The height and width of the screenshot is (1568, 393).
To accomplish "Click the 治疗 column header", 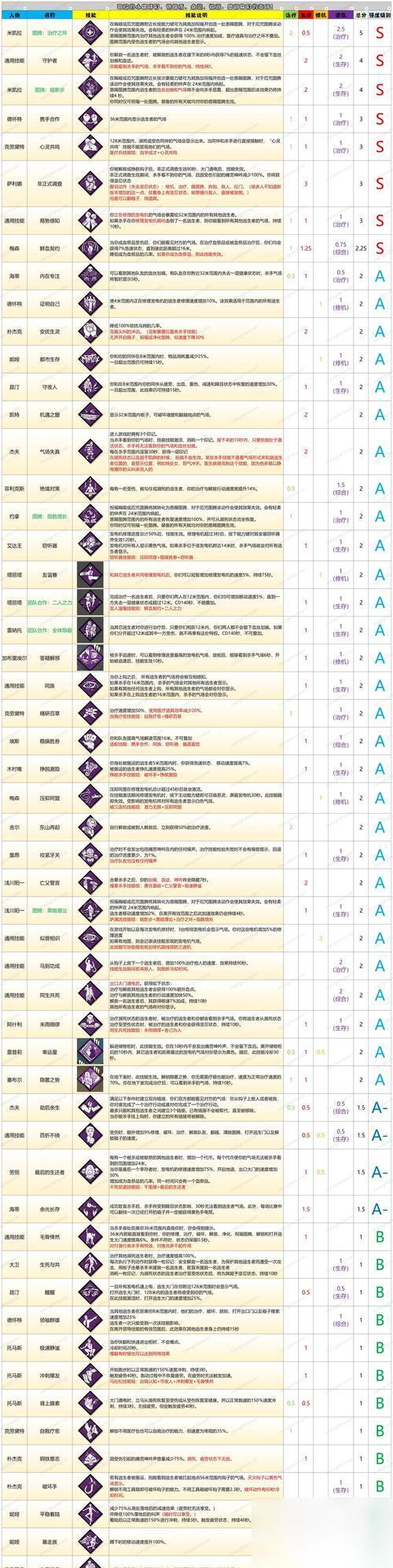I will (291, 15).
